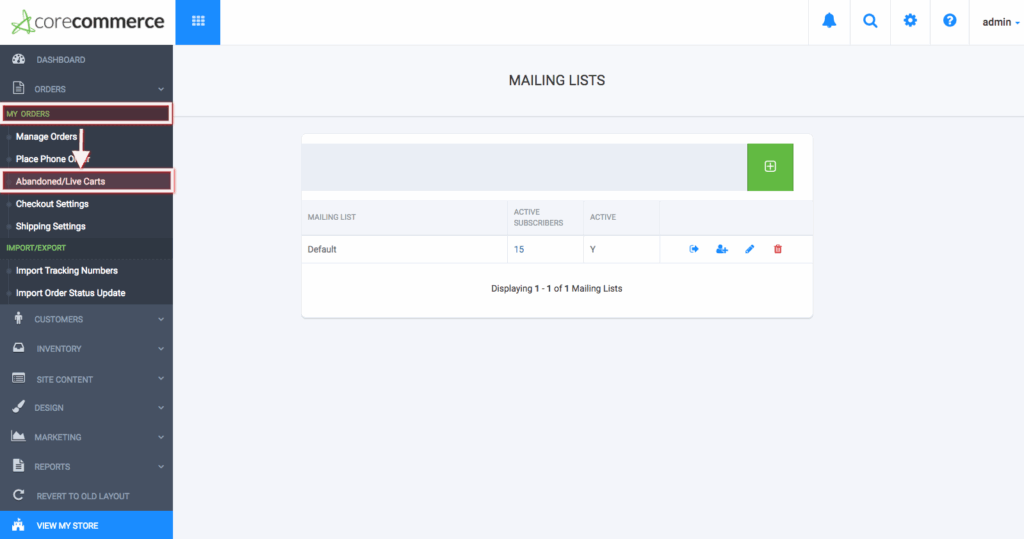Open the settings gear icon

point(910,21)
